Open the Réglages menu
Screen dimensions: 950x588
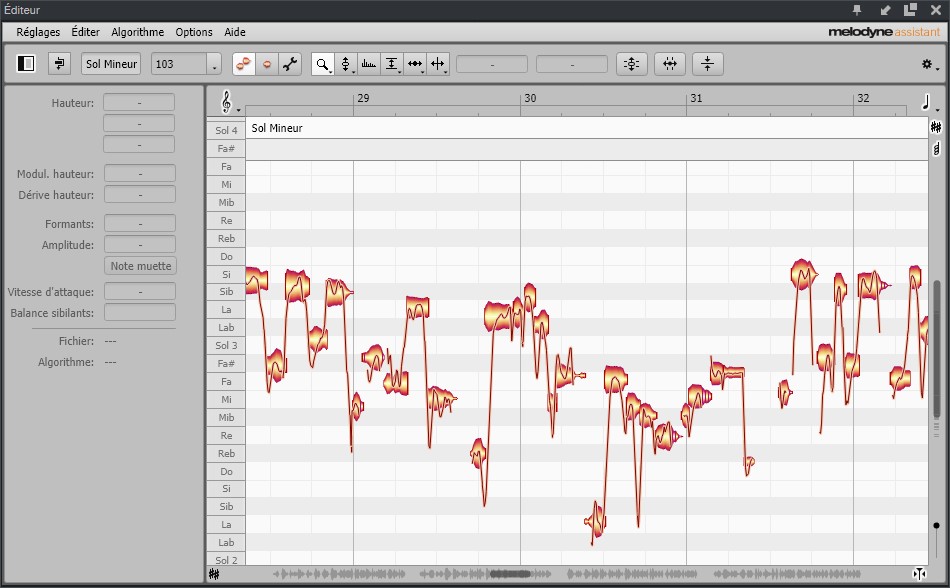38,32
